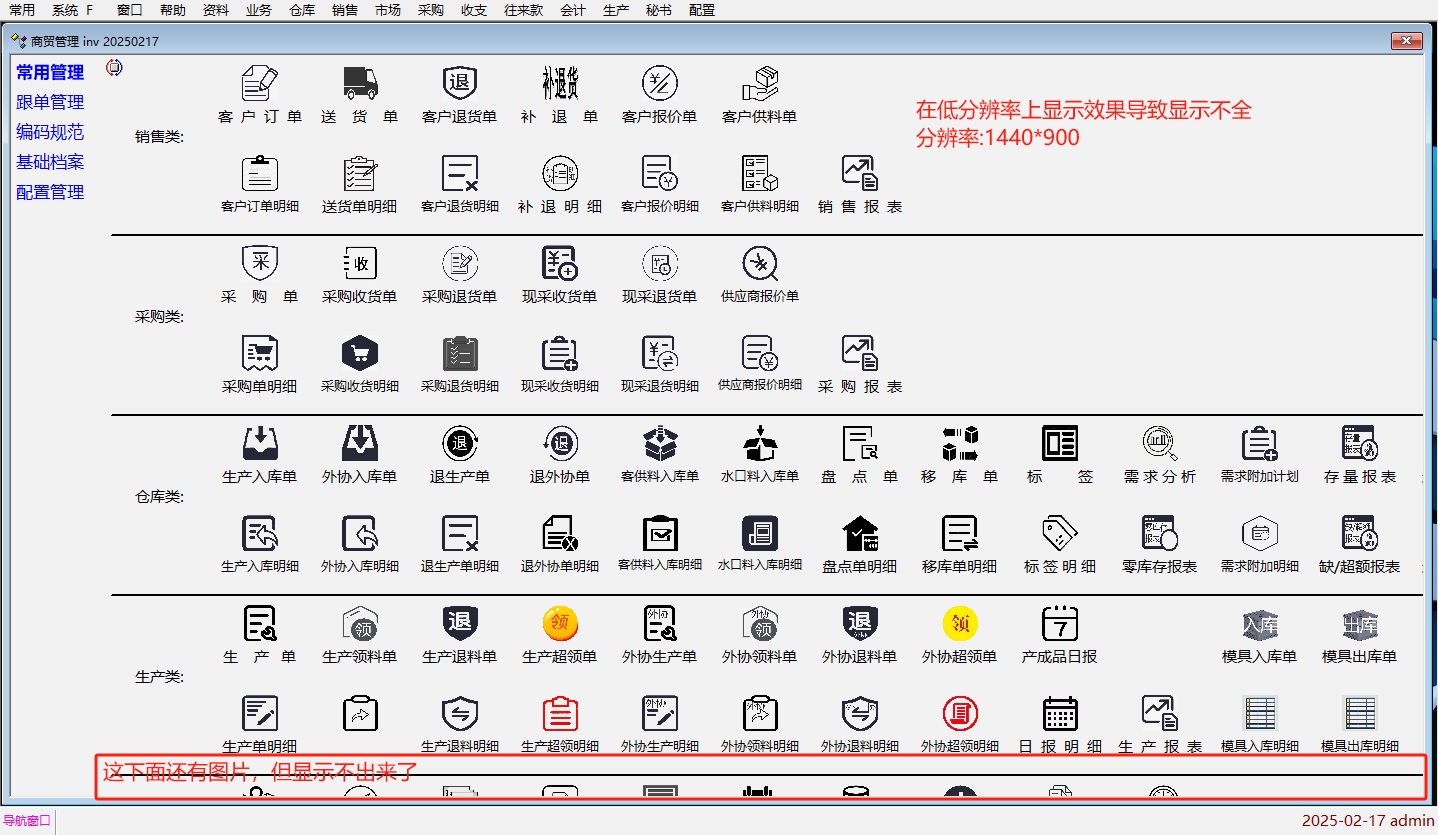Open the 销售 menu in menu bar
The height and width of the screenshot is (835, 1438).
tap(345, 10)
